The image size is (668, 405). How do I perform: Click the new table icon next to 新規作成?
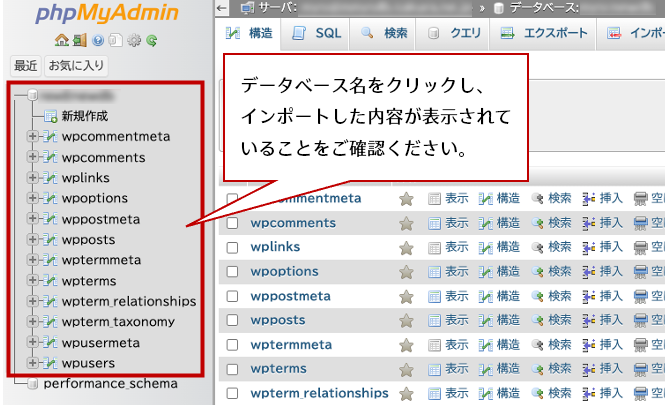[51, 116]
